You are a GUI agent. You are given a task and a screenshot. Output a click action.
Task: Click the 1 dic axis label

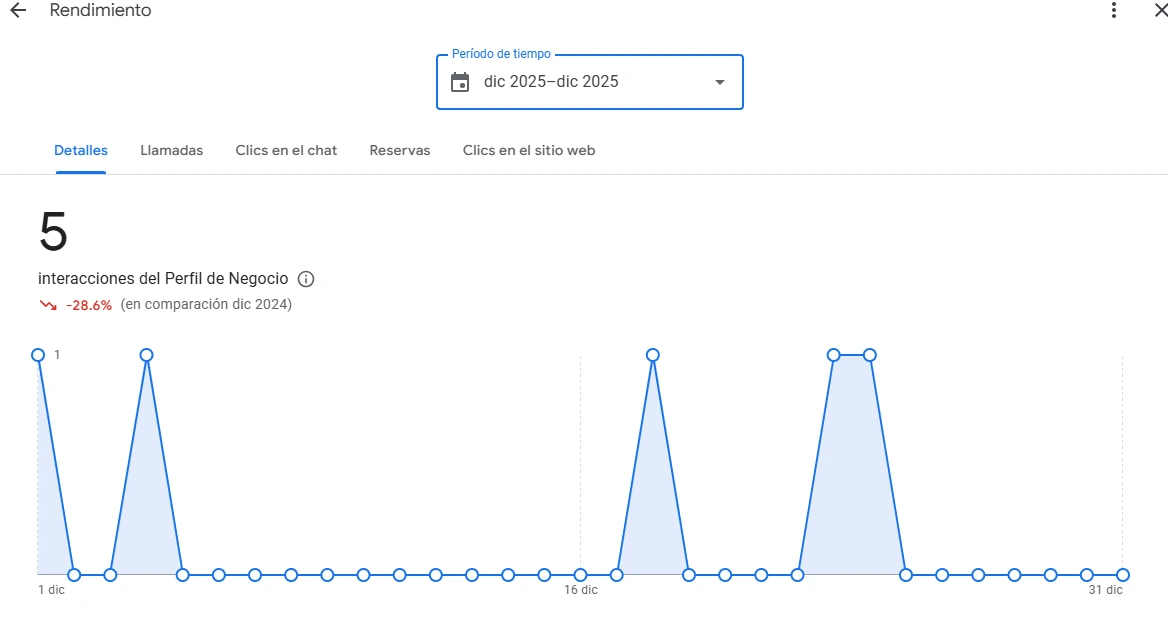click(x=51, y=590)
